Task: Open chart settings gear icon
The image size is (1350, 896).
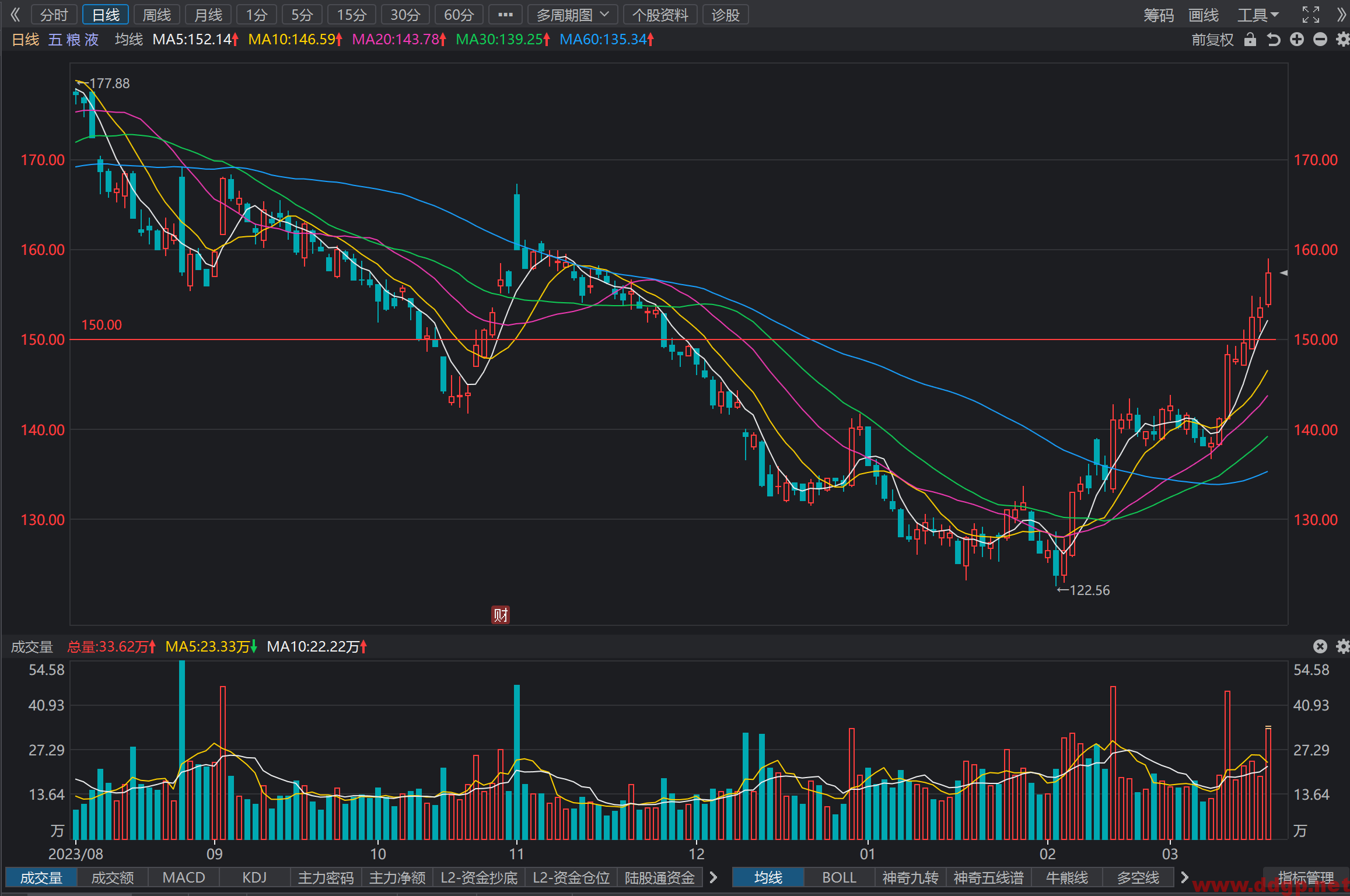Action: 1342,40
